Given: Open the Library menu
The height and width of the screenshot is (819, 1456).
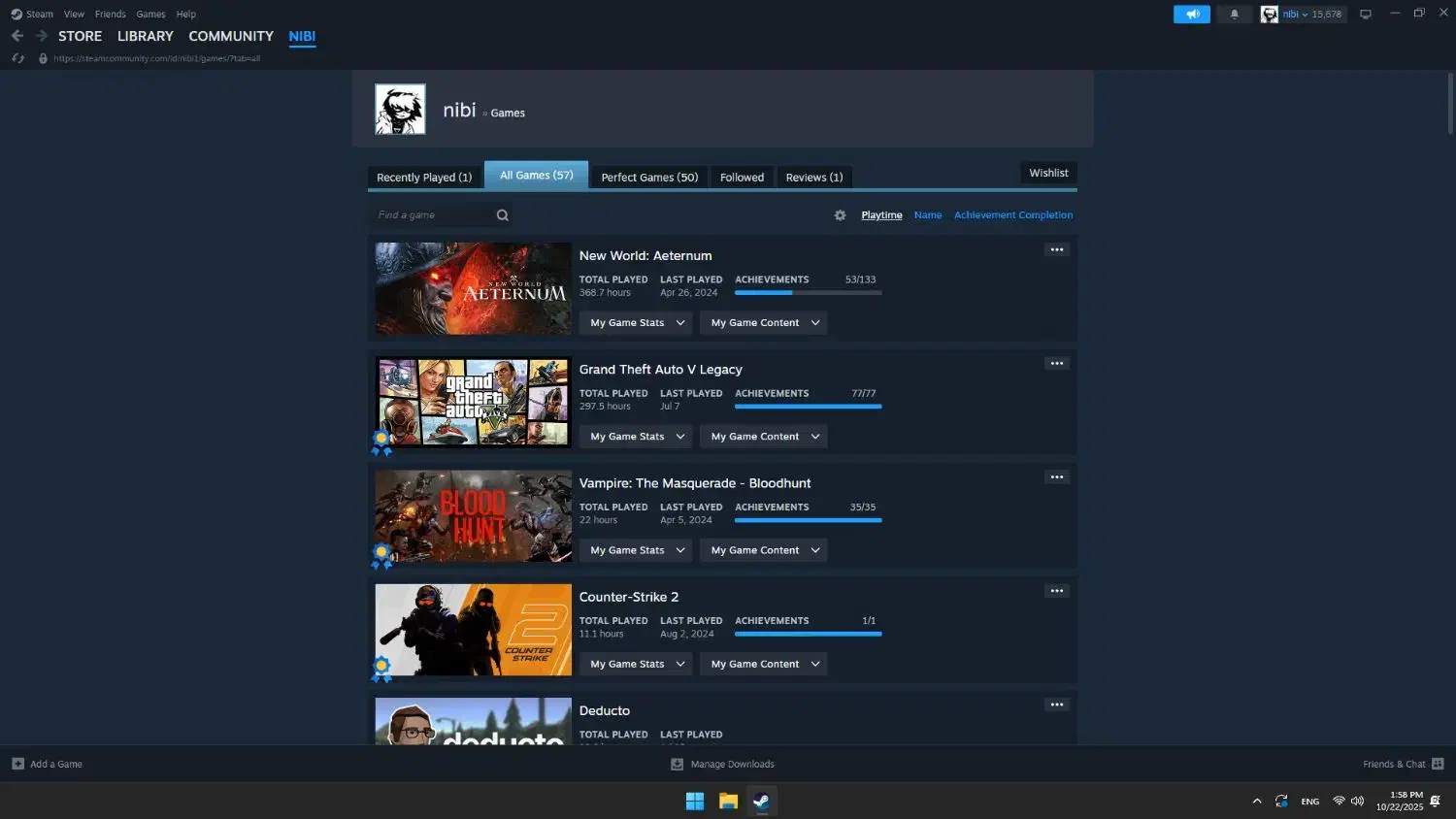Looking at the screenshot, I should click(x=145, y=36).
